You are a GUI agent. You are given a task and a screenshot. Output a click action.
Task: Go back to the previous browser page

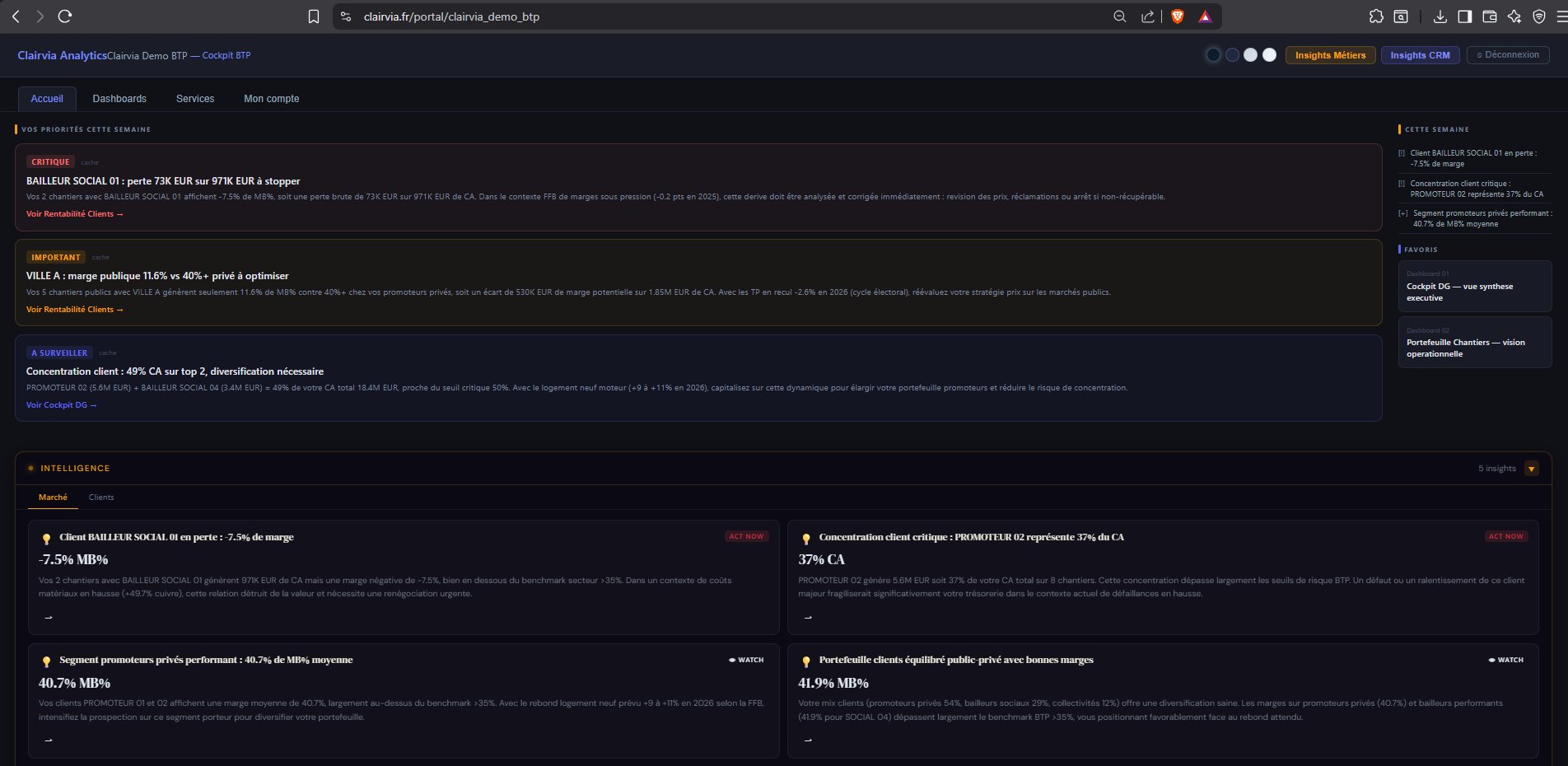point(16,16)
